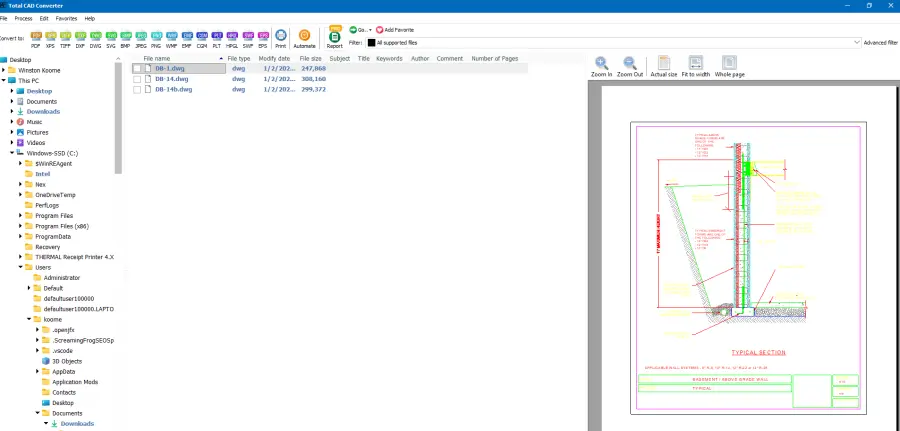The image size is (900, 431).
Task: Fit the preview to width
Action: click(696, 67)
